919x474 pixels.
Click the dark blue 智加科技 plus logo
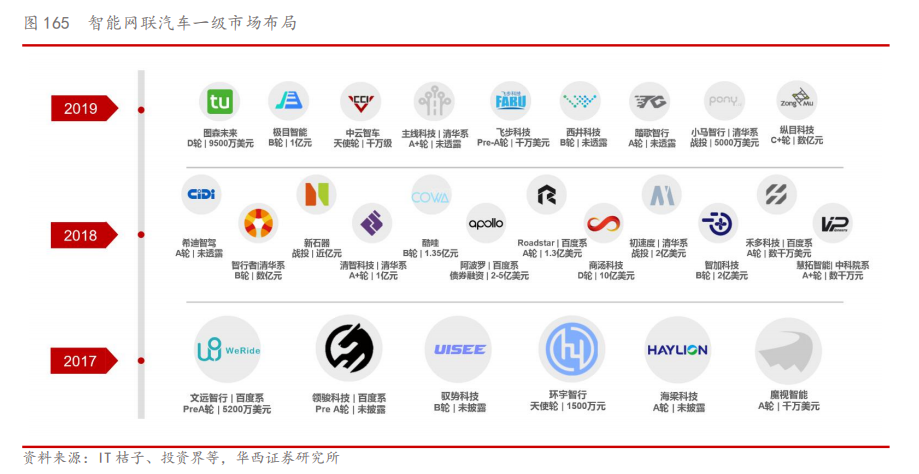pyautogui.click(x=719, y=223)
